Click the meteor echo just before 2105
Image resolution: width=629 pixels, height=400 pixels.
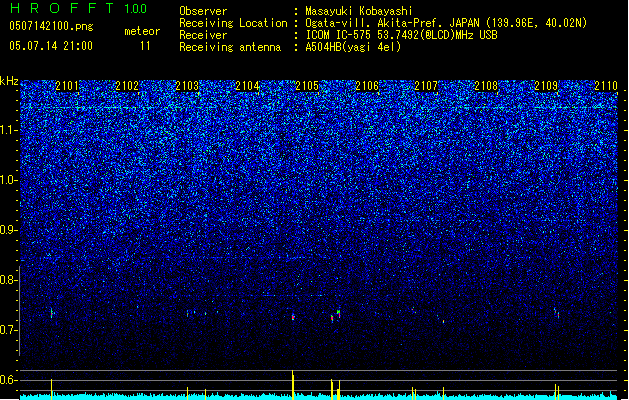pyautogui.click(x=293, y=317)
